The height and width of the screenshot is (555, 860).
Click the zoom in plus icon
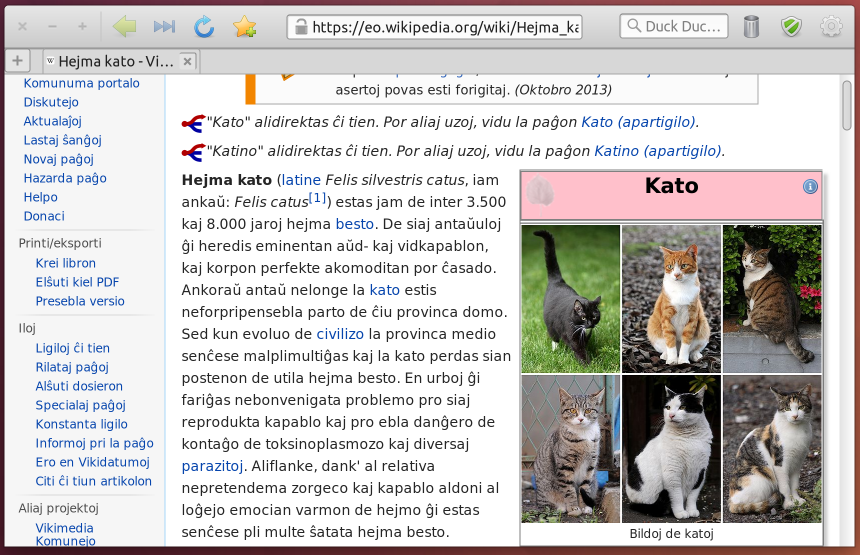tap(82, 26)
